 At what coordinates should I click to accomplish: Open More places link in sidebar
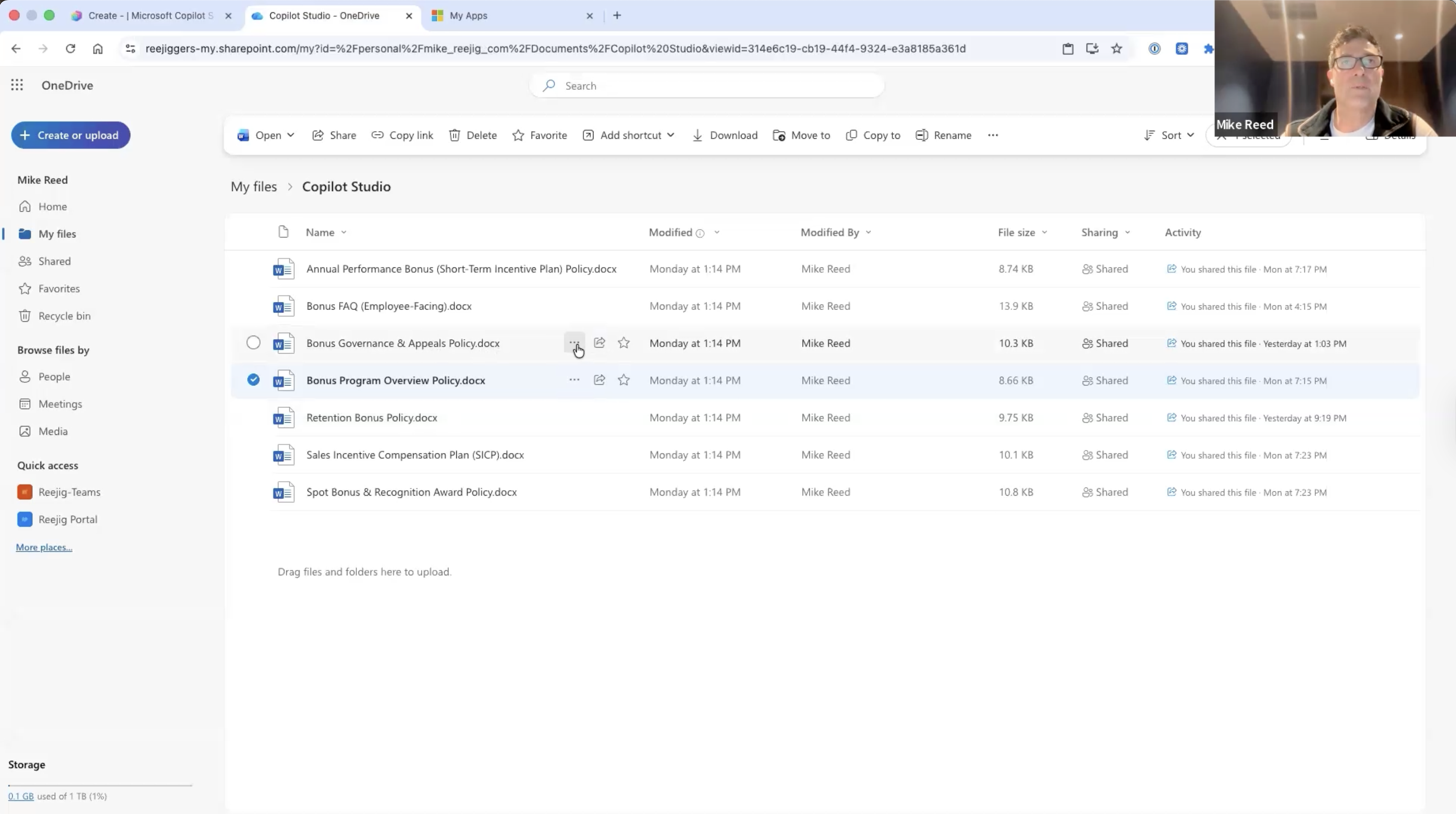click(43, 547)
